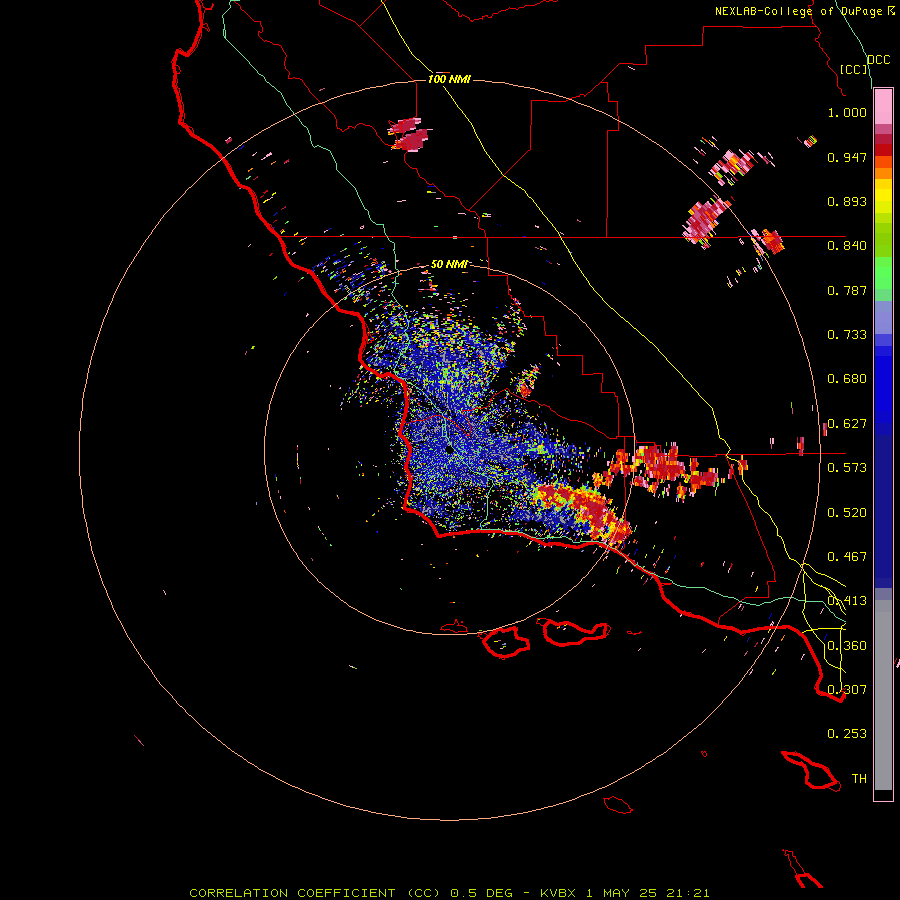
Task: Click the light pink swatch at legend top
Action: point(883,107)
